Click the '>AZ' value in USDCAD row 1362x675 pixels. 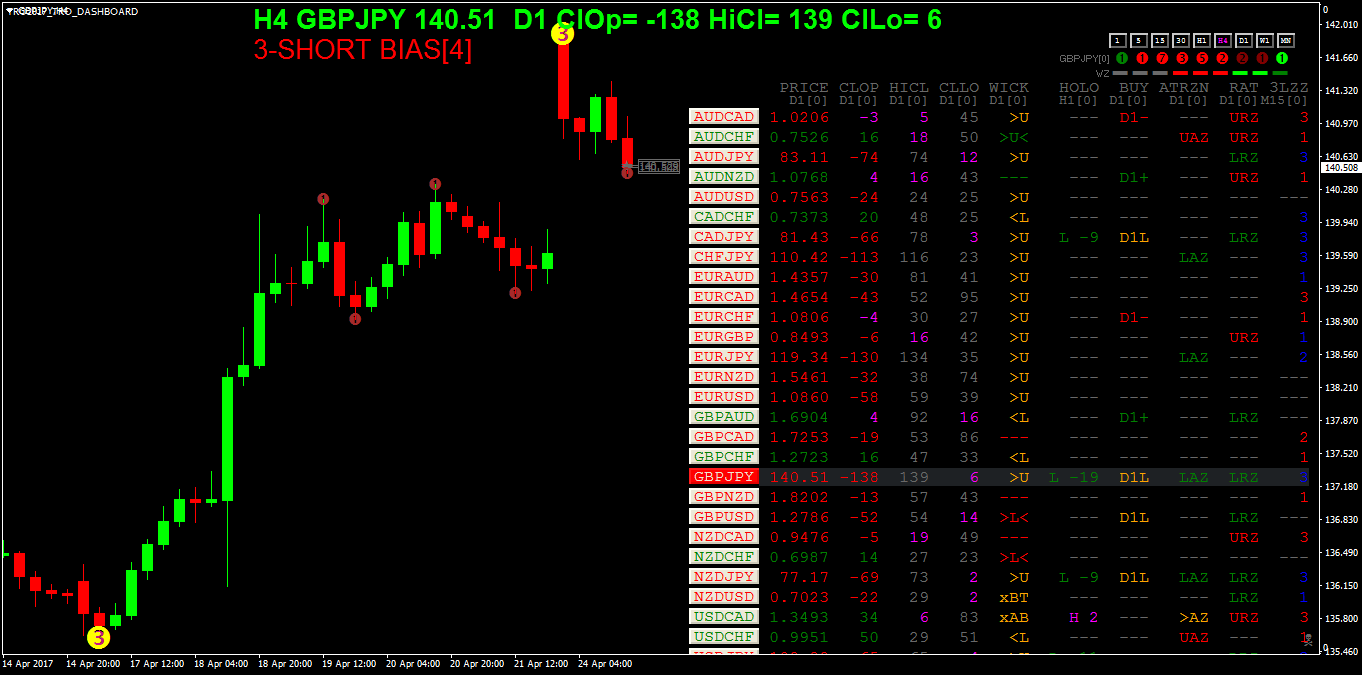(1194, 617)
